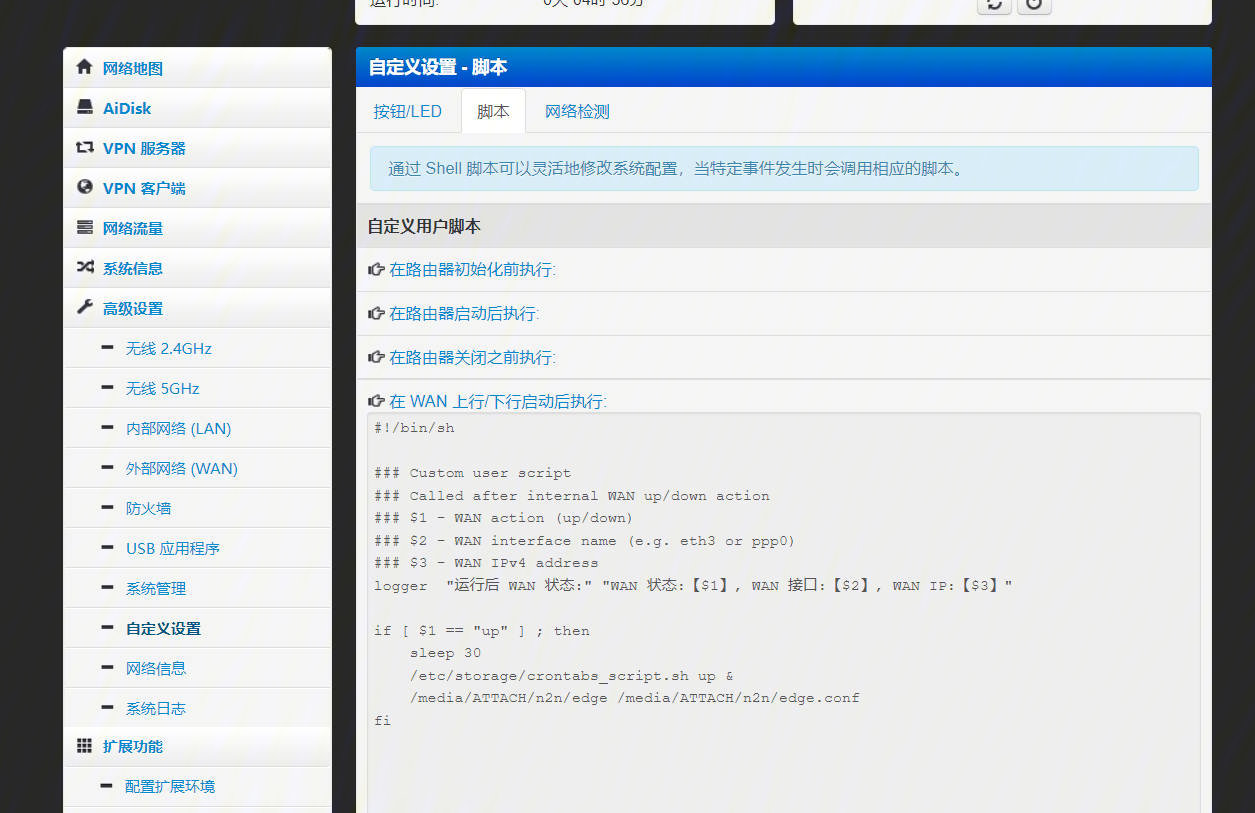Click the shuffle icon beside 系统信息

pos(84,268)
